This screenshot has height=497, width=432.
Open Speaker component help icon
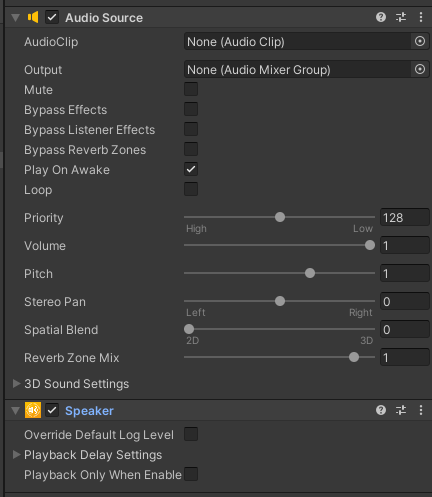pos(381,410)
